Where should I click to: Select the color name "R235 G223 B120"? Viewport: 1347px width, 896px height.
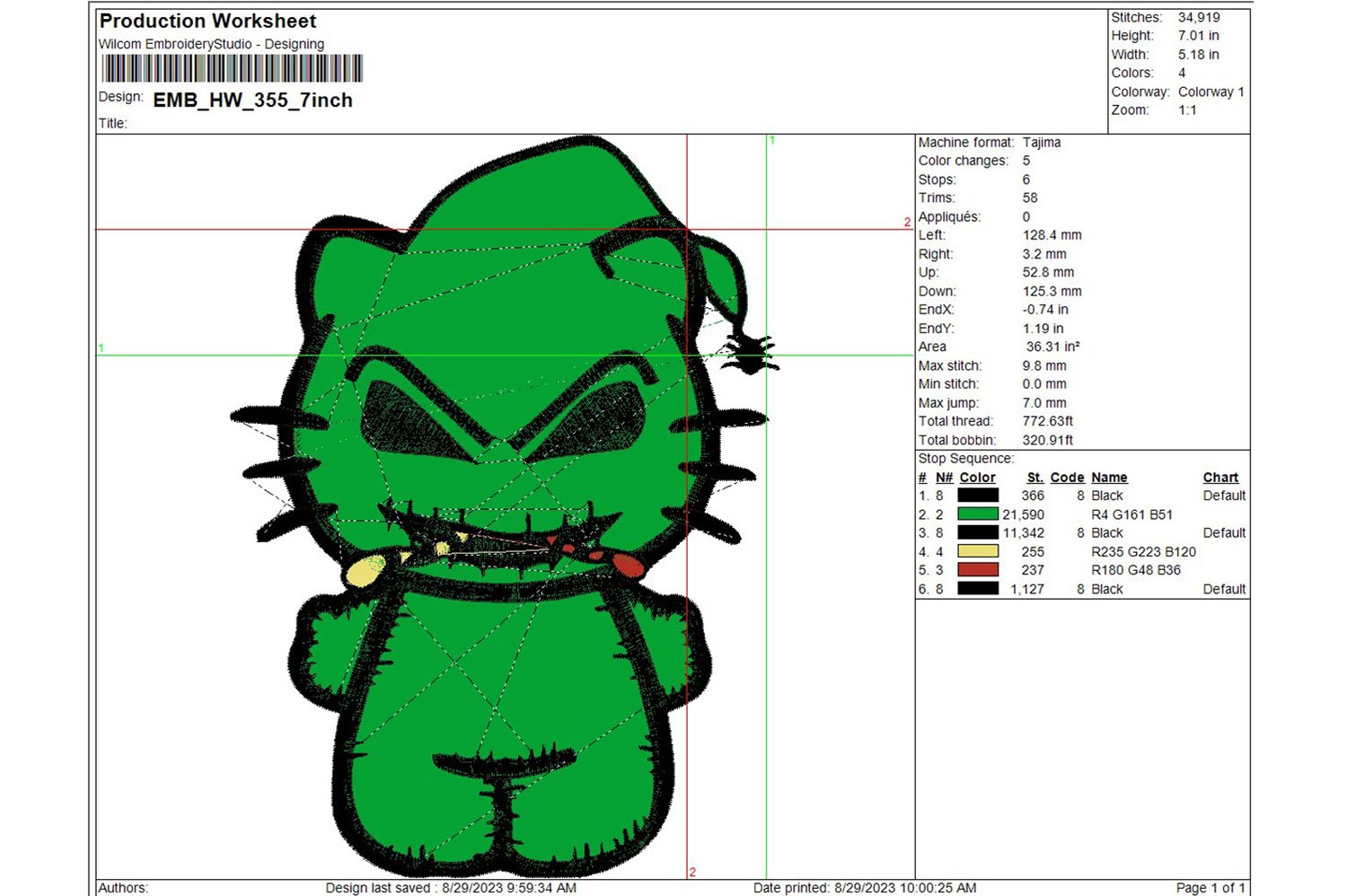[x=1143, y=551]
